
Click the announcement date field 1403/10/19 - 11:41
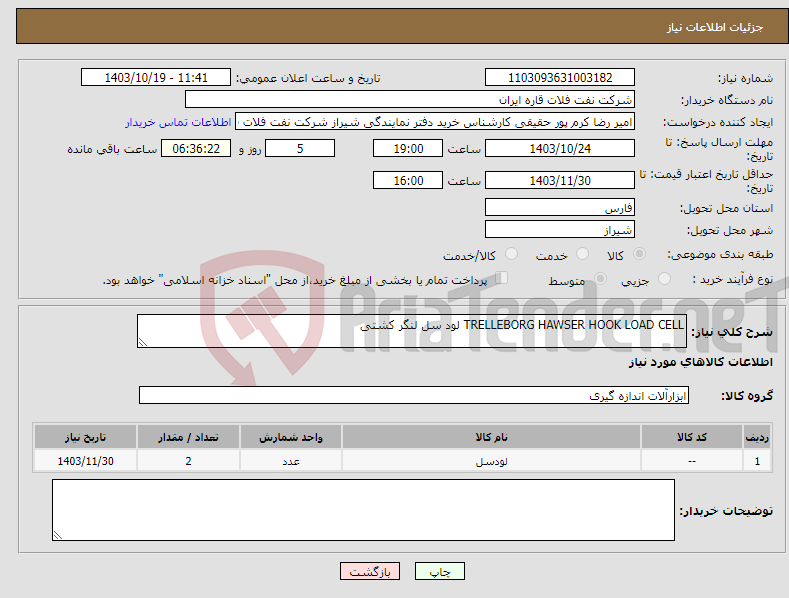(155, 78)
